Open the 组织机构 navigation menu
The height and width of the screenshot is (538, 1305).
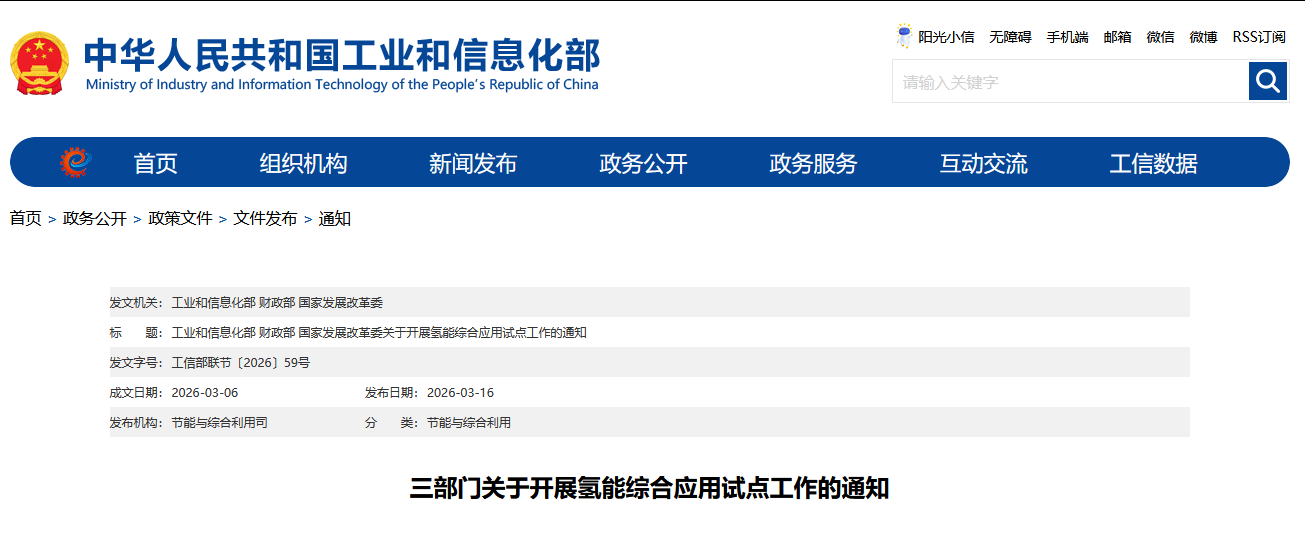pos(303,164)
